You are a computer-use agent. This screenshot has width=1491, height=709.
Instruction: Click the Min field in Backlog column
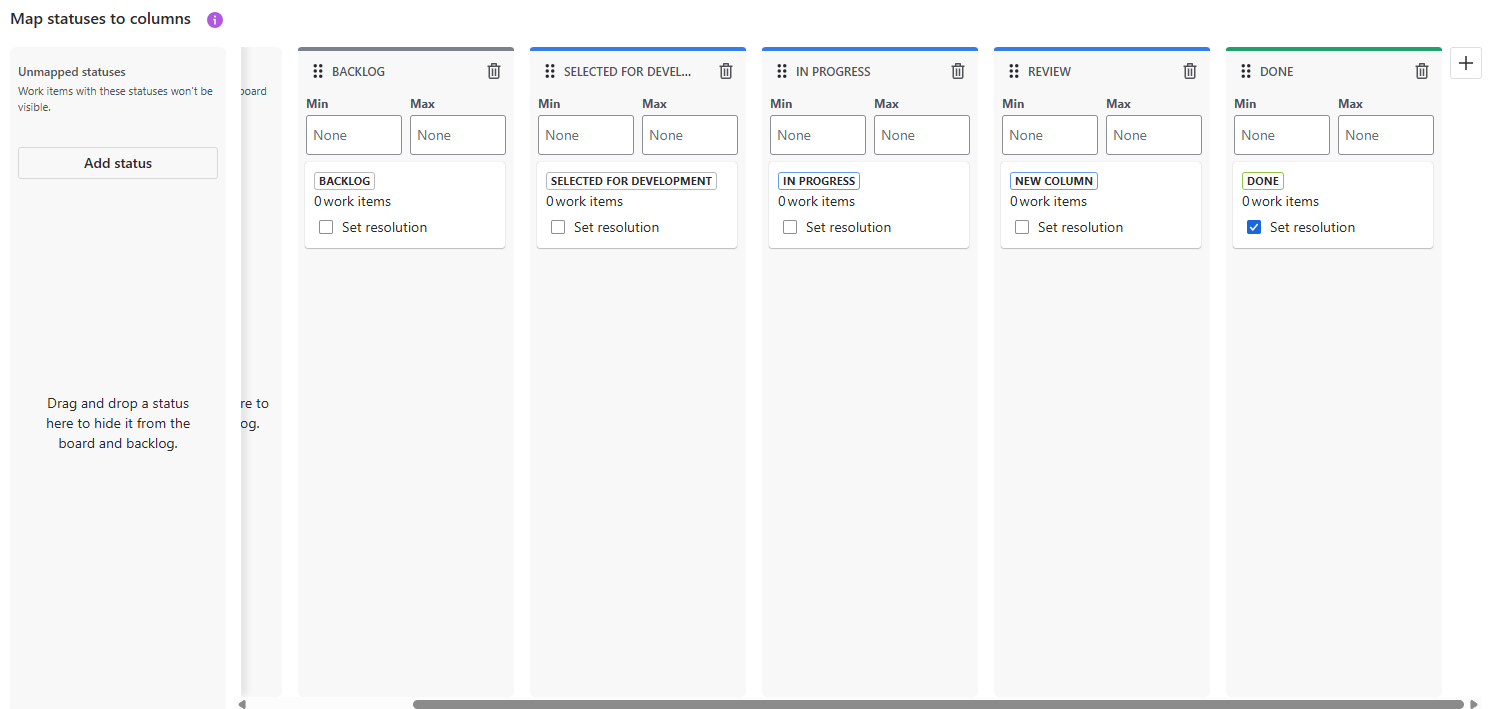click(x=354, y=135)
